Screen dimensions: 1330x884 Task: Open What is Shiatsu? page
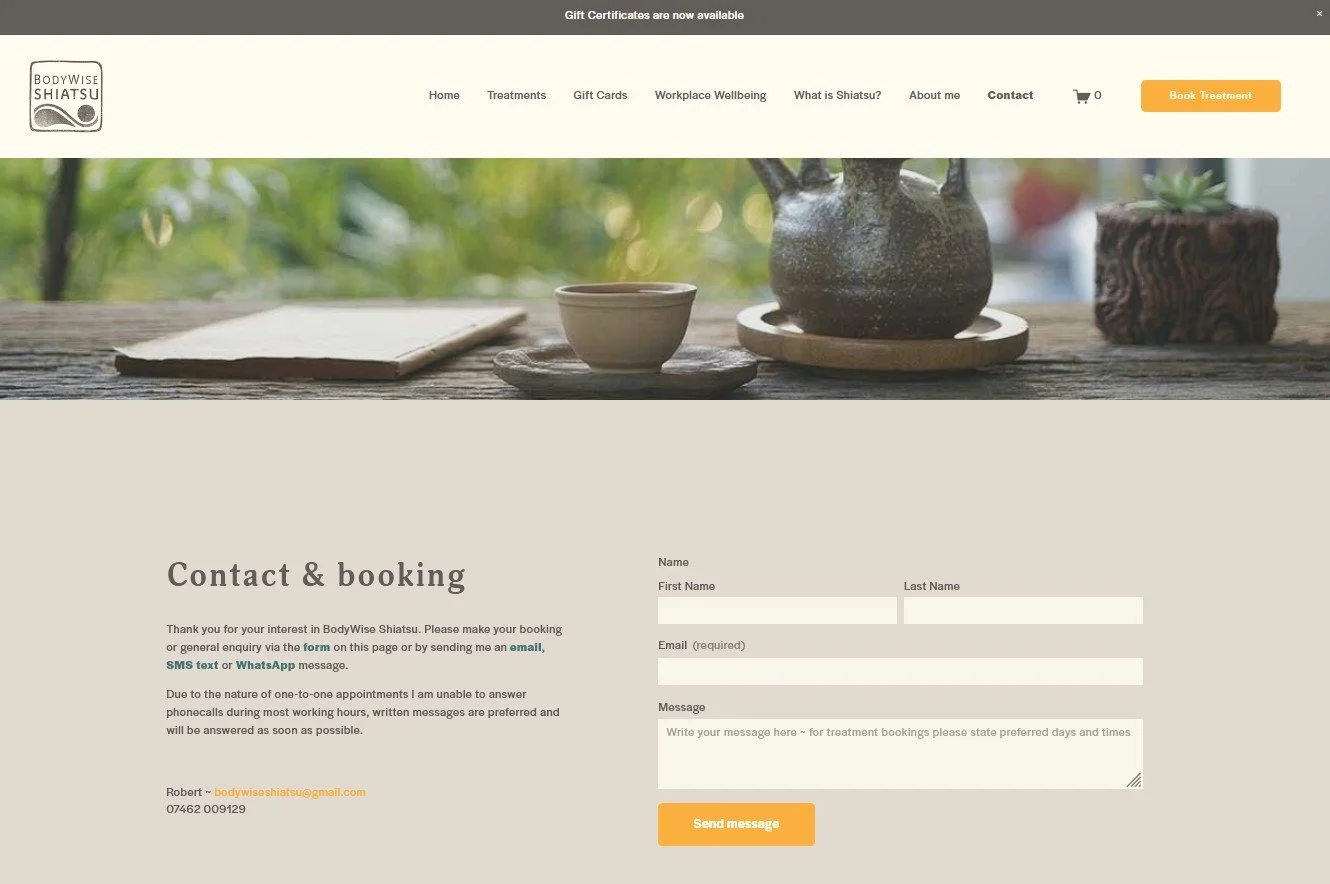coord(837,96)
